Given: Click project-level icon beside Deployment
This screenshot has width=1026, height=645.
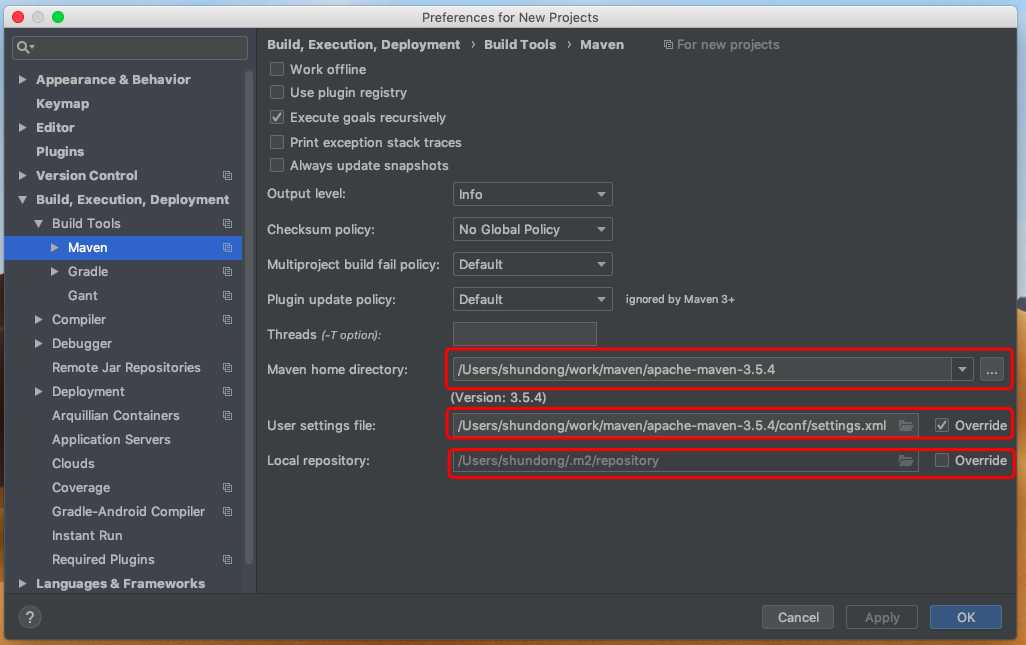Looking at the screenshot, I should pyautogui.click(x=227, y=391).
